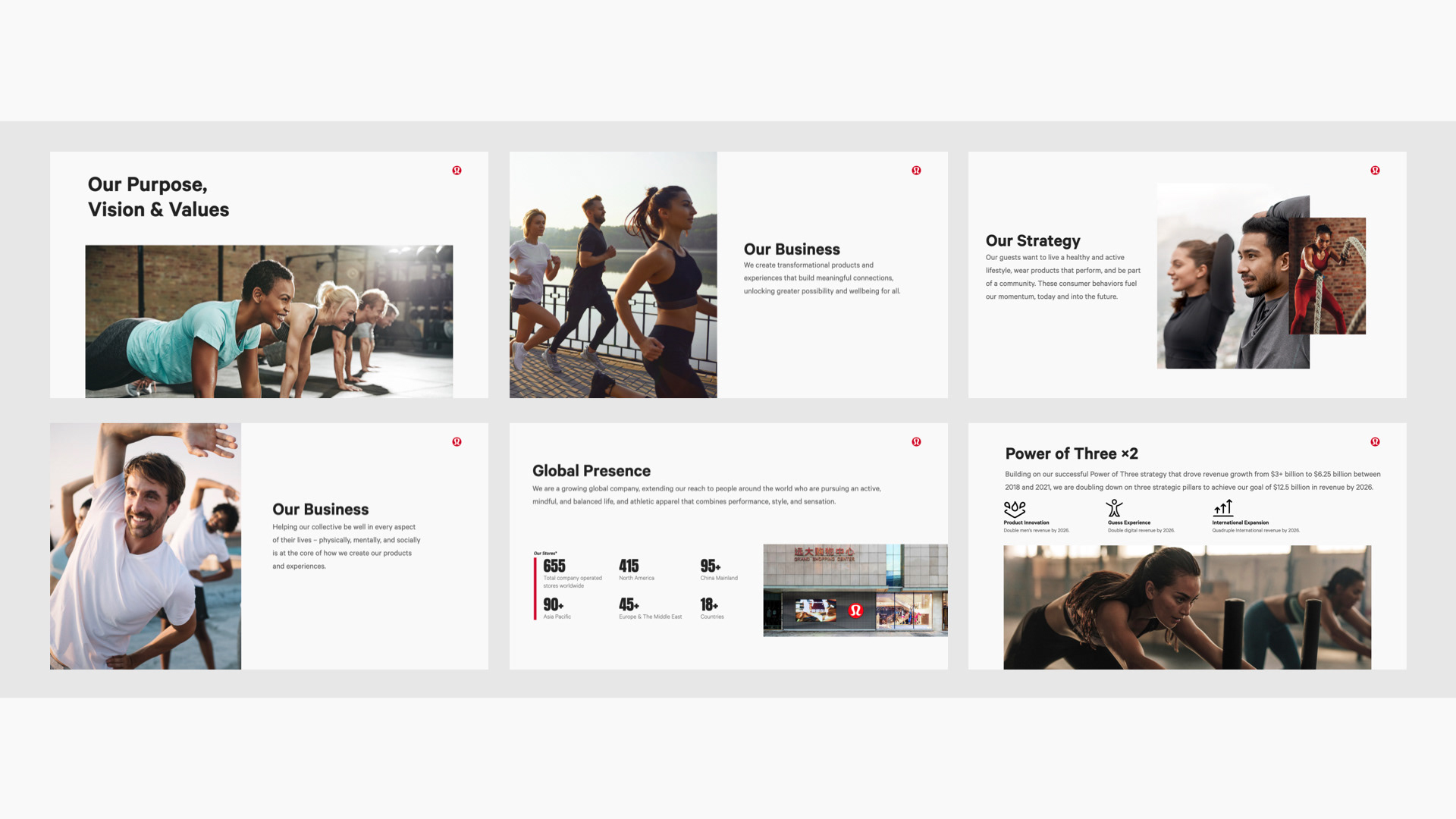Click red logo on the storefront photo
The height and width of the screenshot is (819, 1456).
(855, 610)
